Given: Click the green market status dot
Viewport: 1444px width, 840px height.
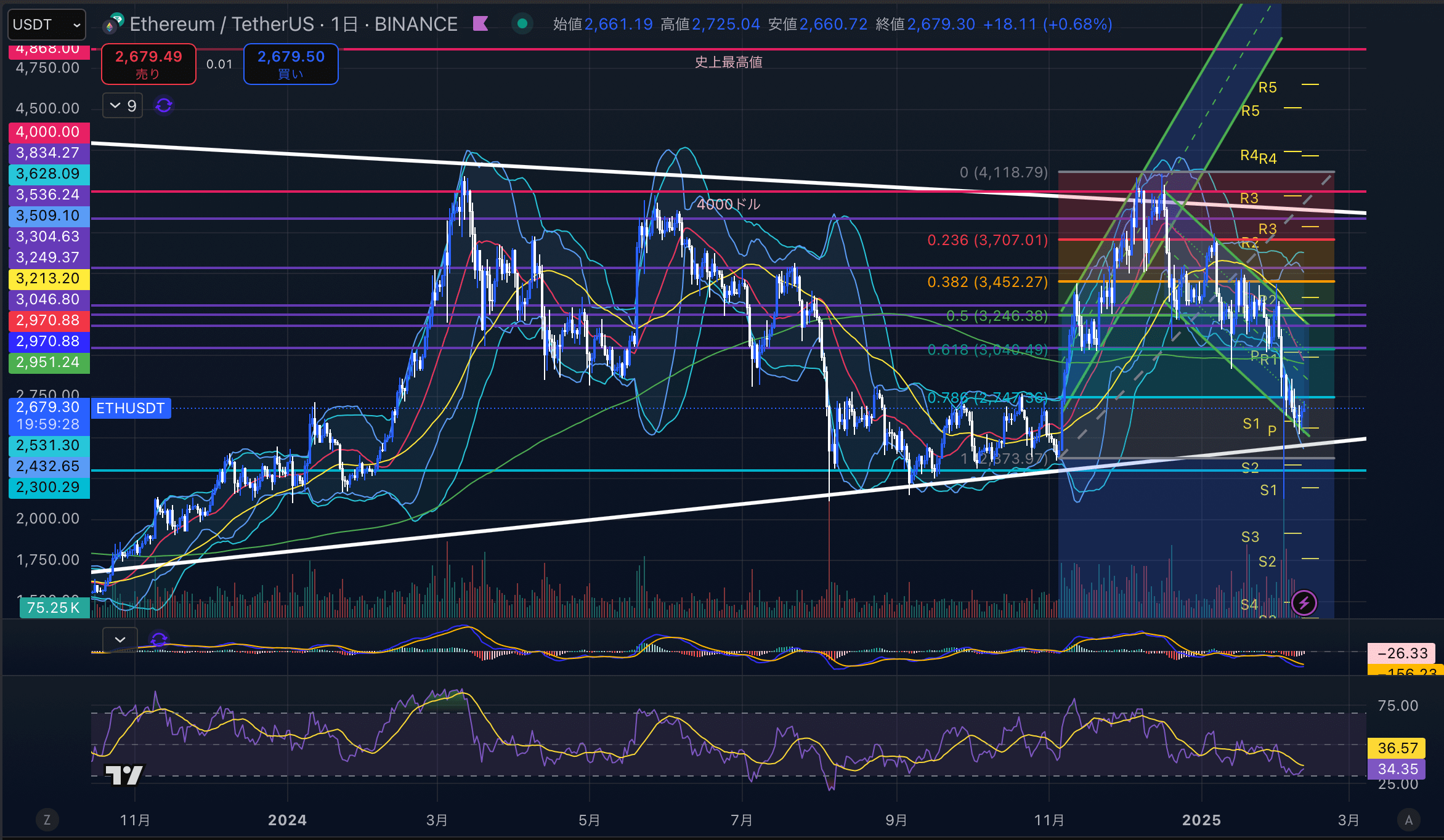Looking at the screenshot, I should click(522, 24).
